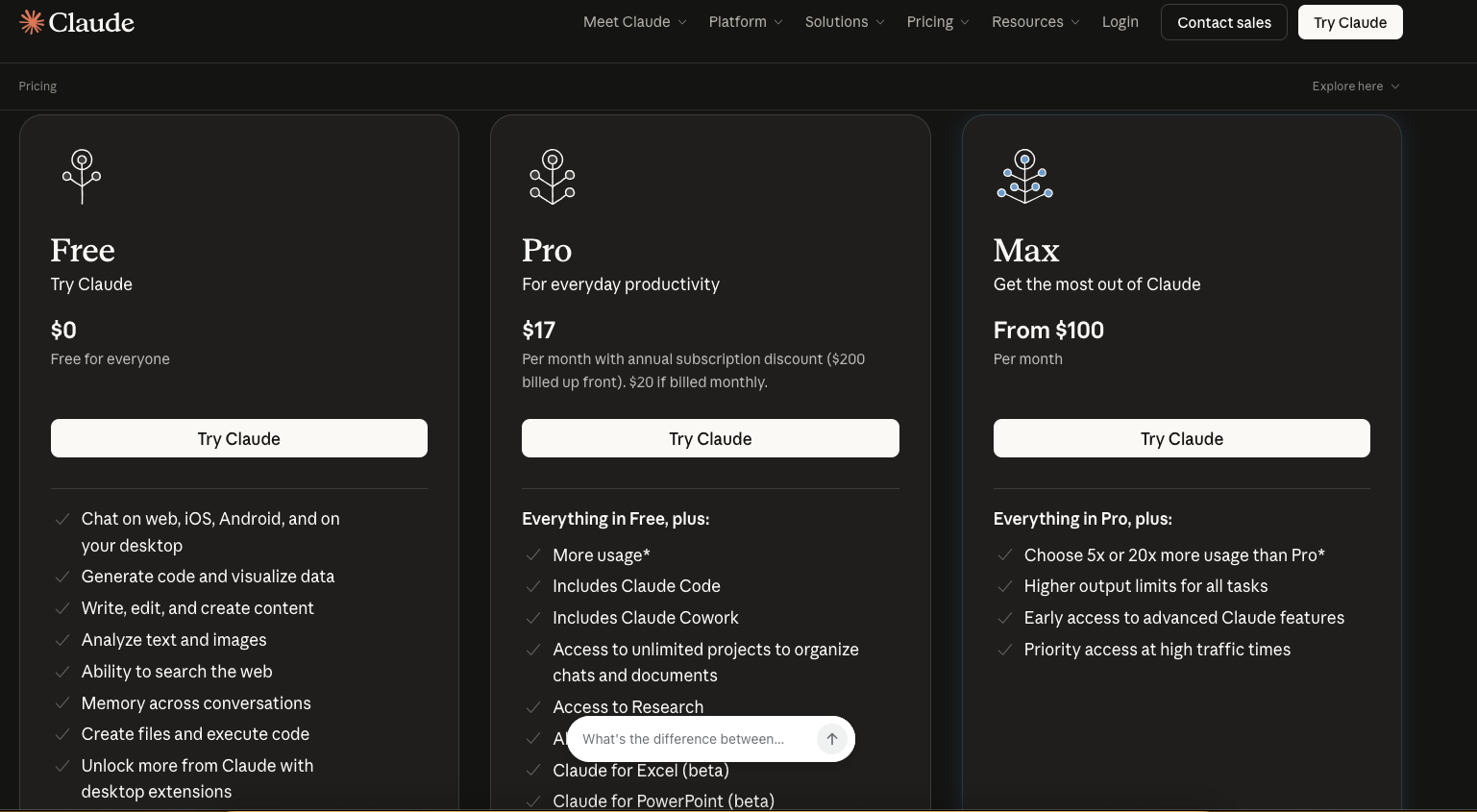Screen dimensions: 1477x812
Task: Open the Platform navigation dropdown
Action: pos(745,22)
